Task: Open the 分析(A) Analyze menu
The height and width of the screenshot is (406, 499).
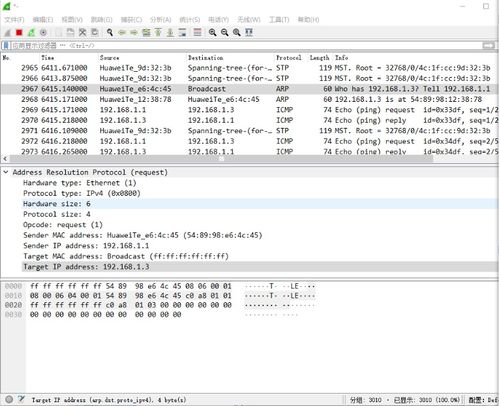Action: tap(160, 20)
